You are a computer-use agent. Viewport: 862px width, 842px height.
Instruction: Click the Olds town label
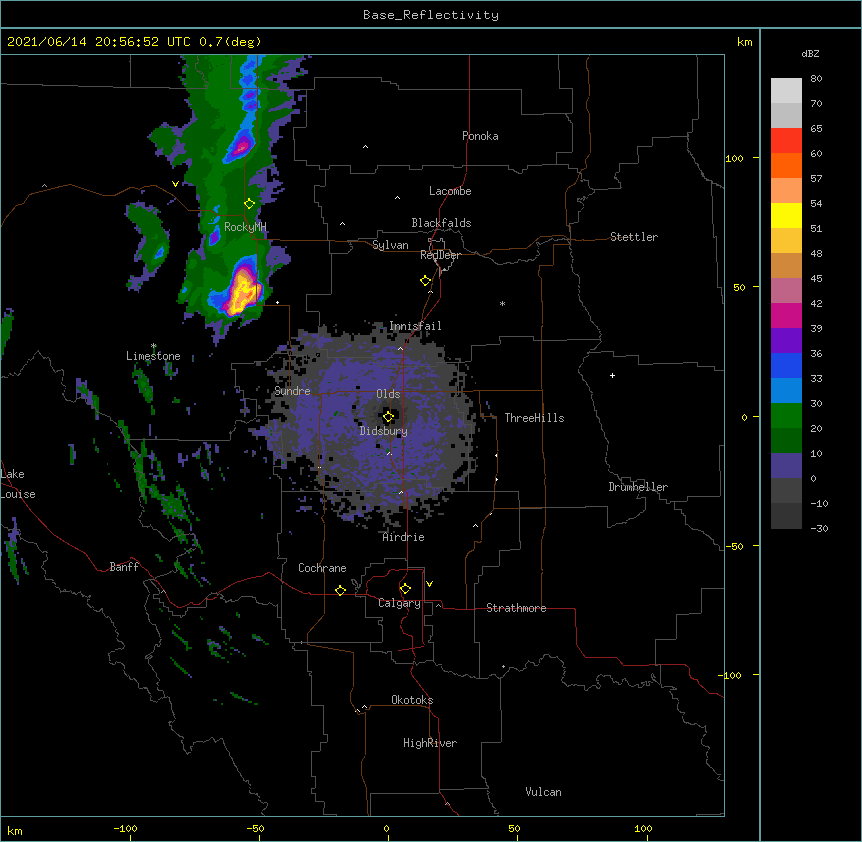point(388,394)
